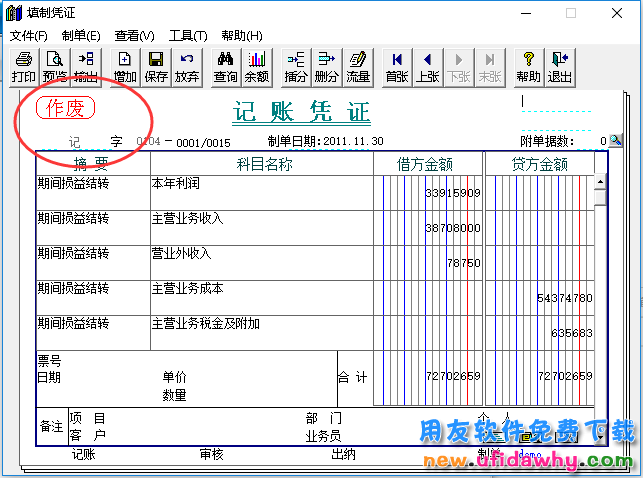
Task: Go to first voucher with 首张
Action: tap(397, 66)
